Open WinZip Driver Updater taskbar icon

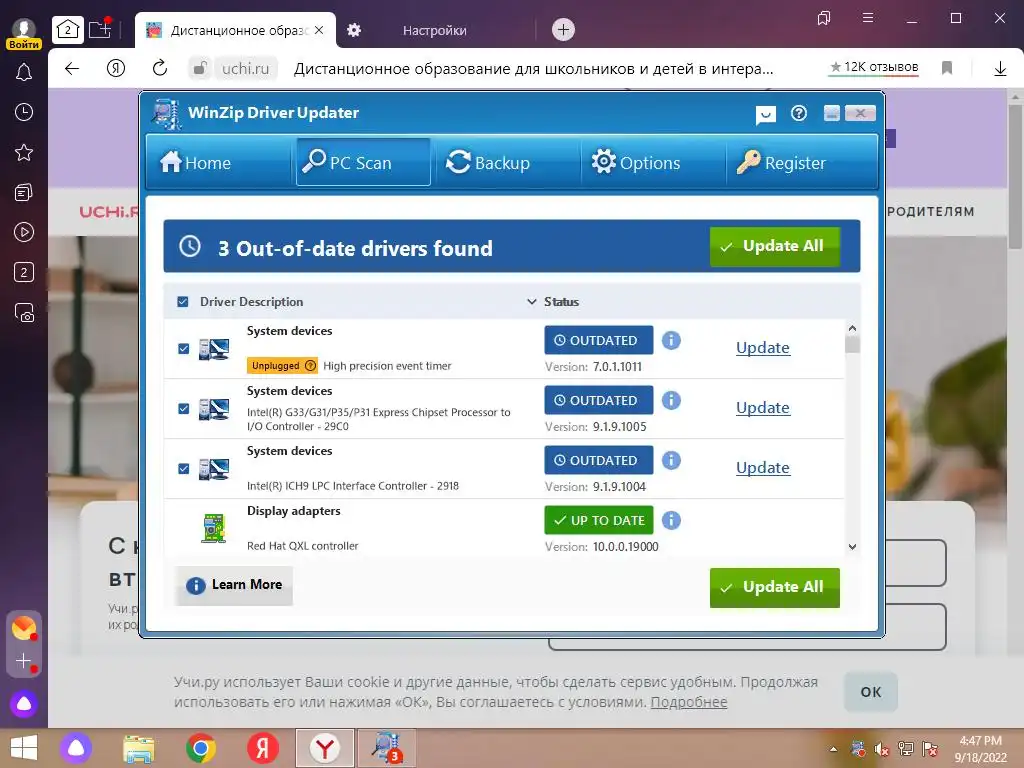point(385,748)
